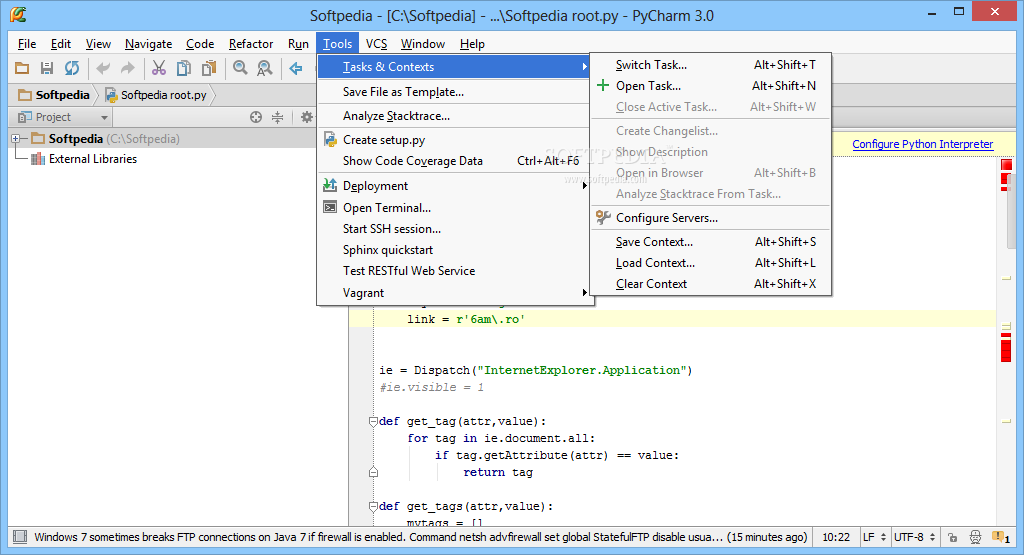This screenshot has height=555, width=1024.
Task: Click the Python icon beside Create setup.py
Action: (330, 140)
